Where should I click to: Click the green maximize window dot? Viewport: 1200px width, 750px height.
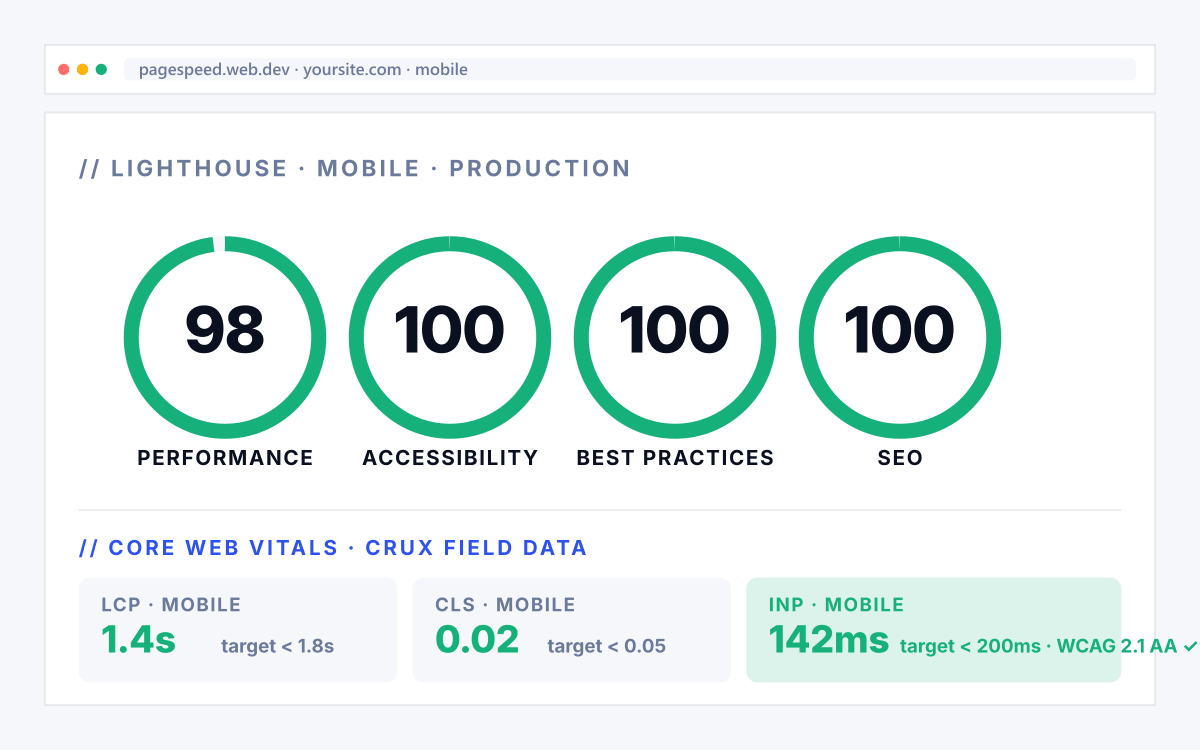tap(101, 70)
